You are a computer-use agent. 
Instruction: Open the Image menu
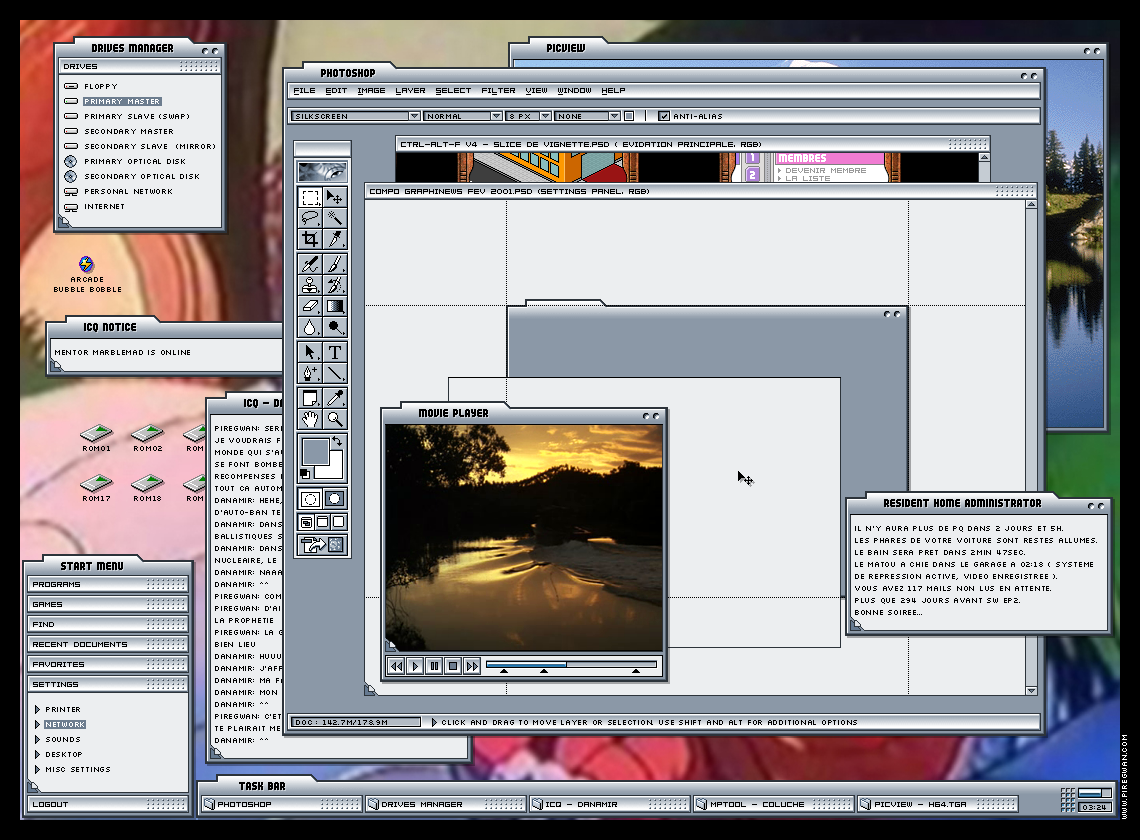pyautogui.click(x=371, y=90)
